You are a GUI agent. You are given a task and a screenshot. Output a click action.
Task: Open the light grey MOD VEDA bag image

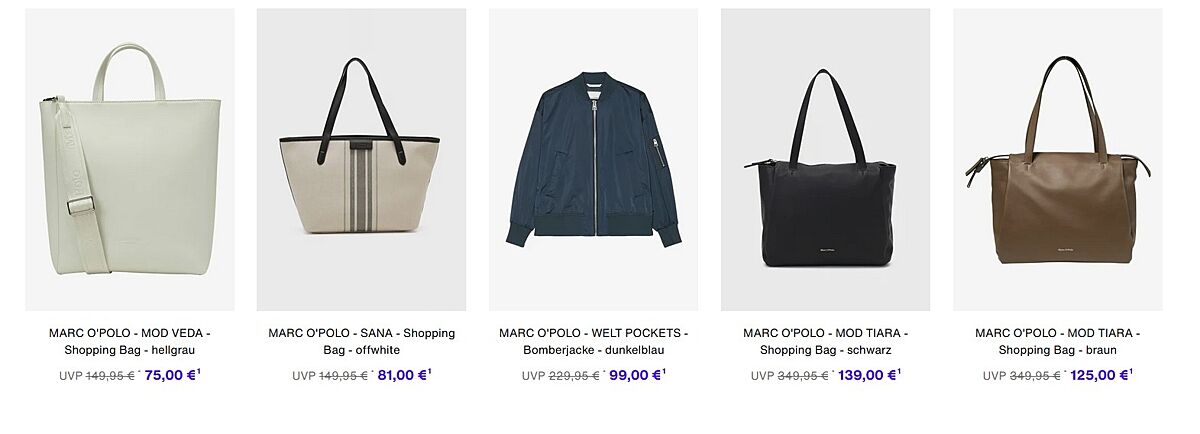point(130,160)
